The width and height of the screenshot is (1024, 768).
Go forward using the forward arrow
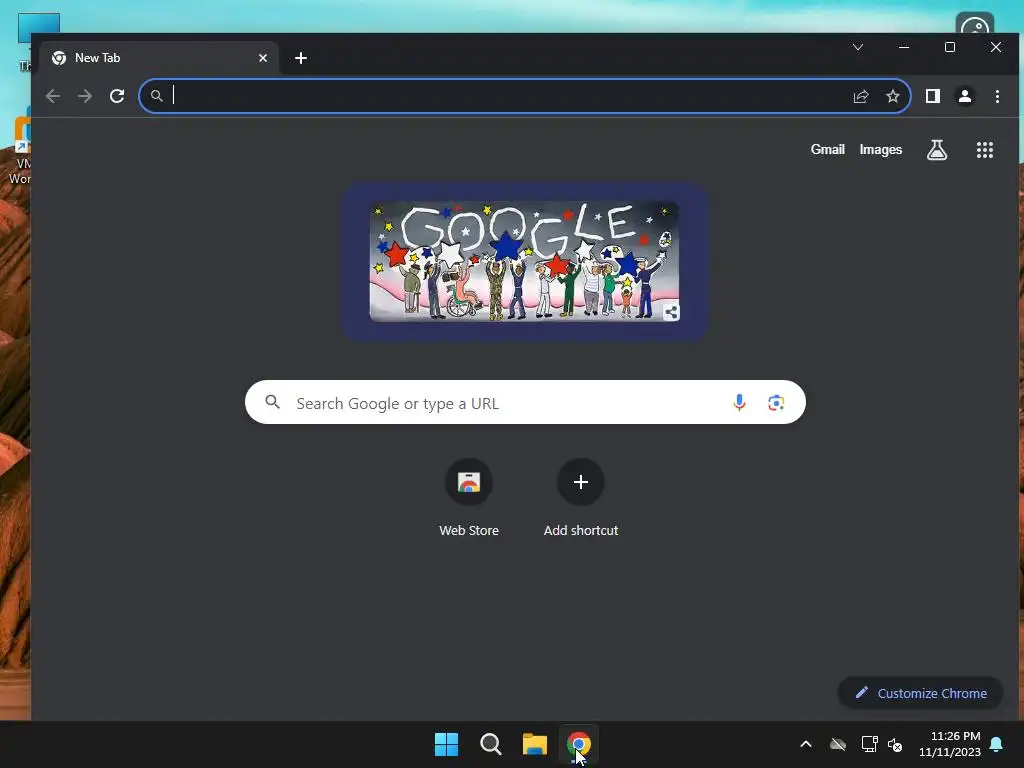click(x=85, y=96)
